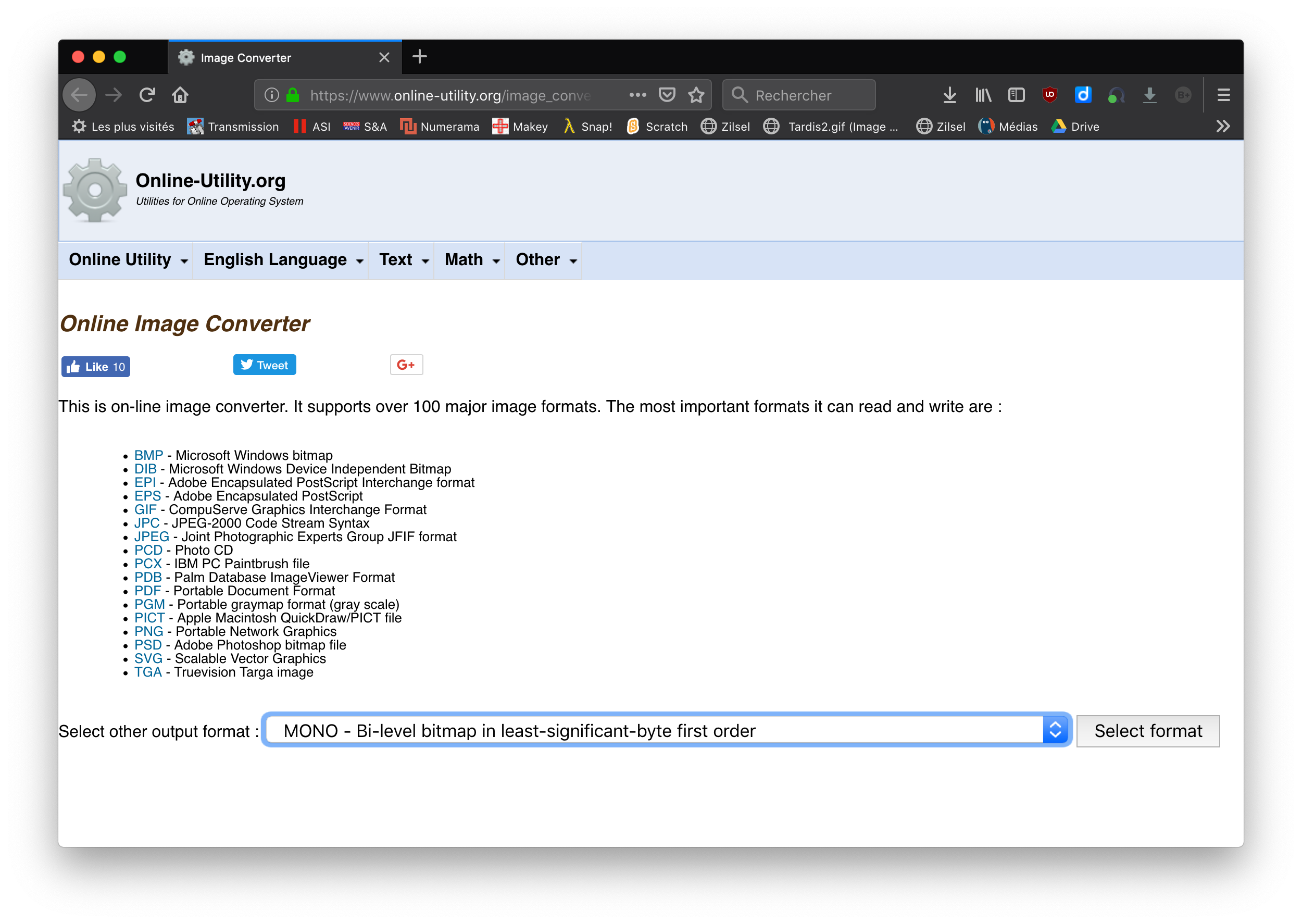Viewport: 1302px width, 924px height.
Task: Switch to the Image Converter tab
Action: point(284,57)
